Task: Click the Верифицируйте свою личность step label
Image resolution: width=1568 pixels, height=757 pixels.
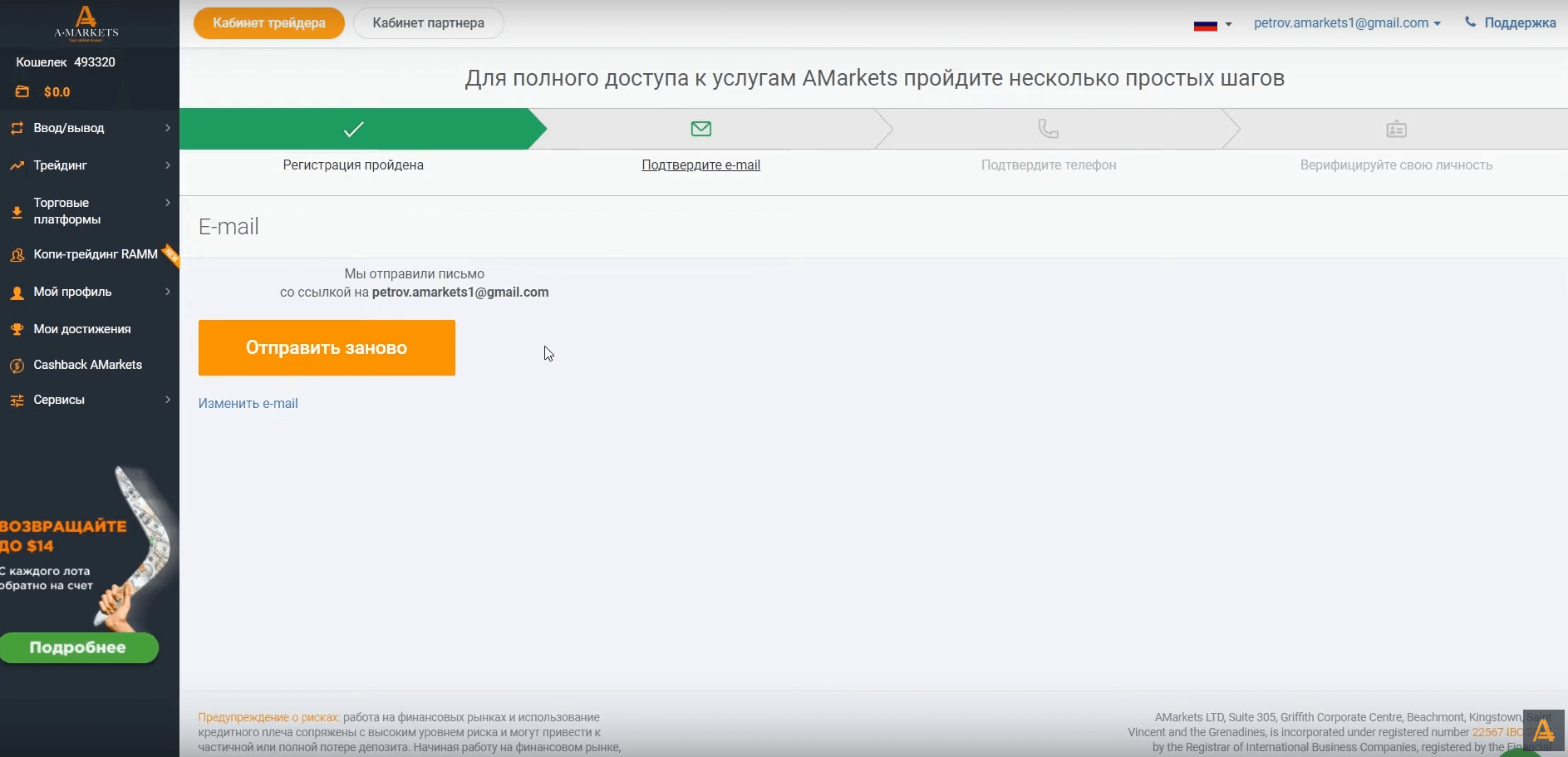Action: [1396, 165]
